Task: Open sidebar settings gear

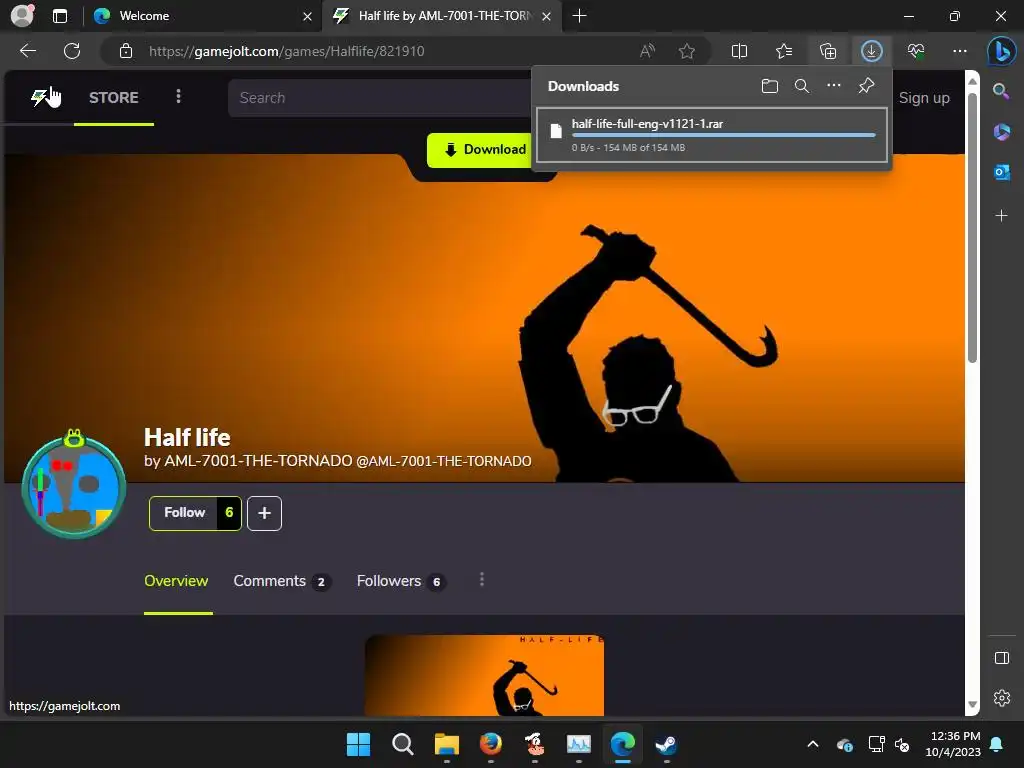Action: [x=1001, y=698]
